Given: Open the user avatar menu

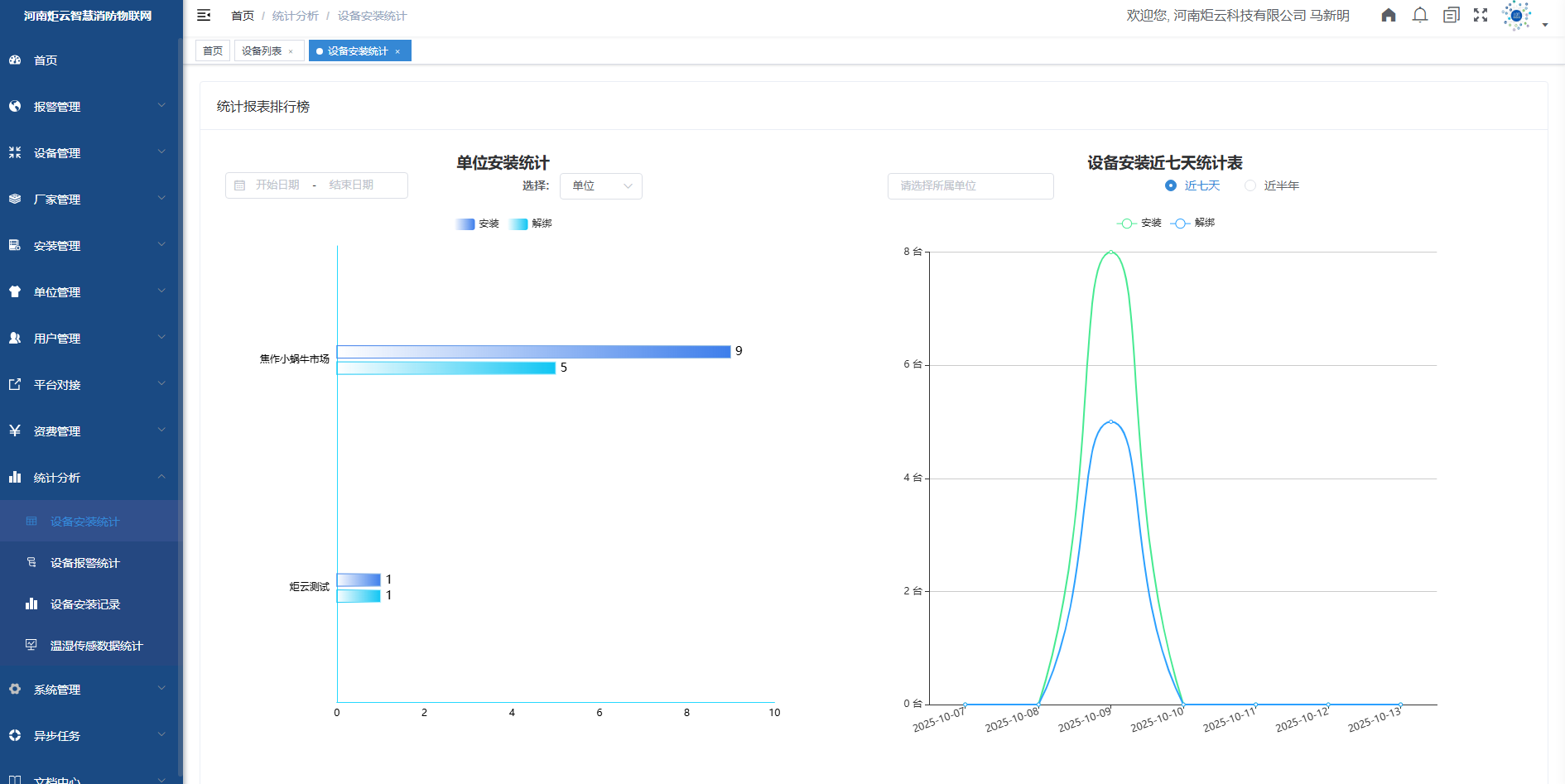Looking at the screenshot, I should point(1517,16).
